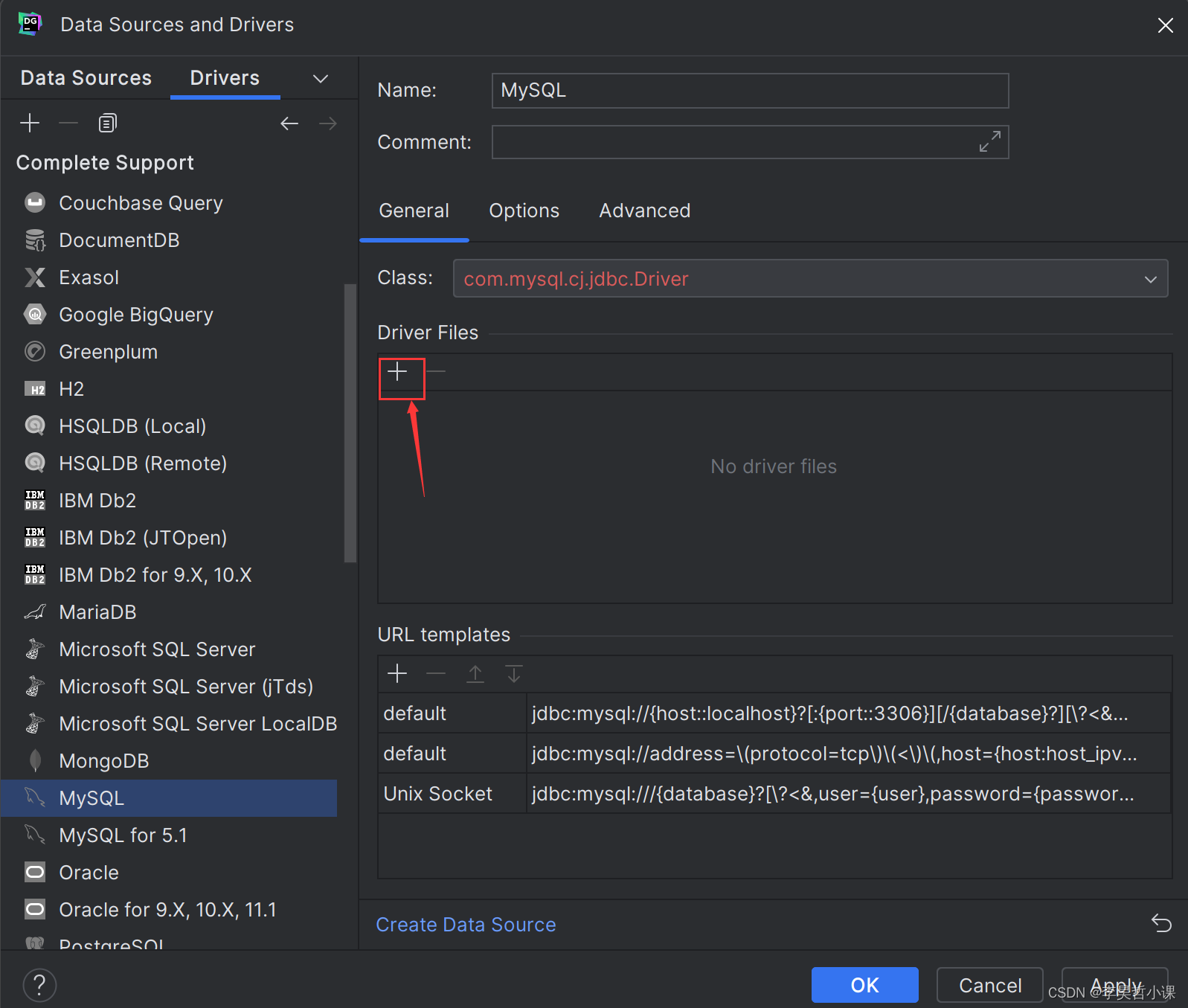
Task: Click the duplicate driver icon
Action: 108,123
